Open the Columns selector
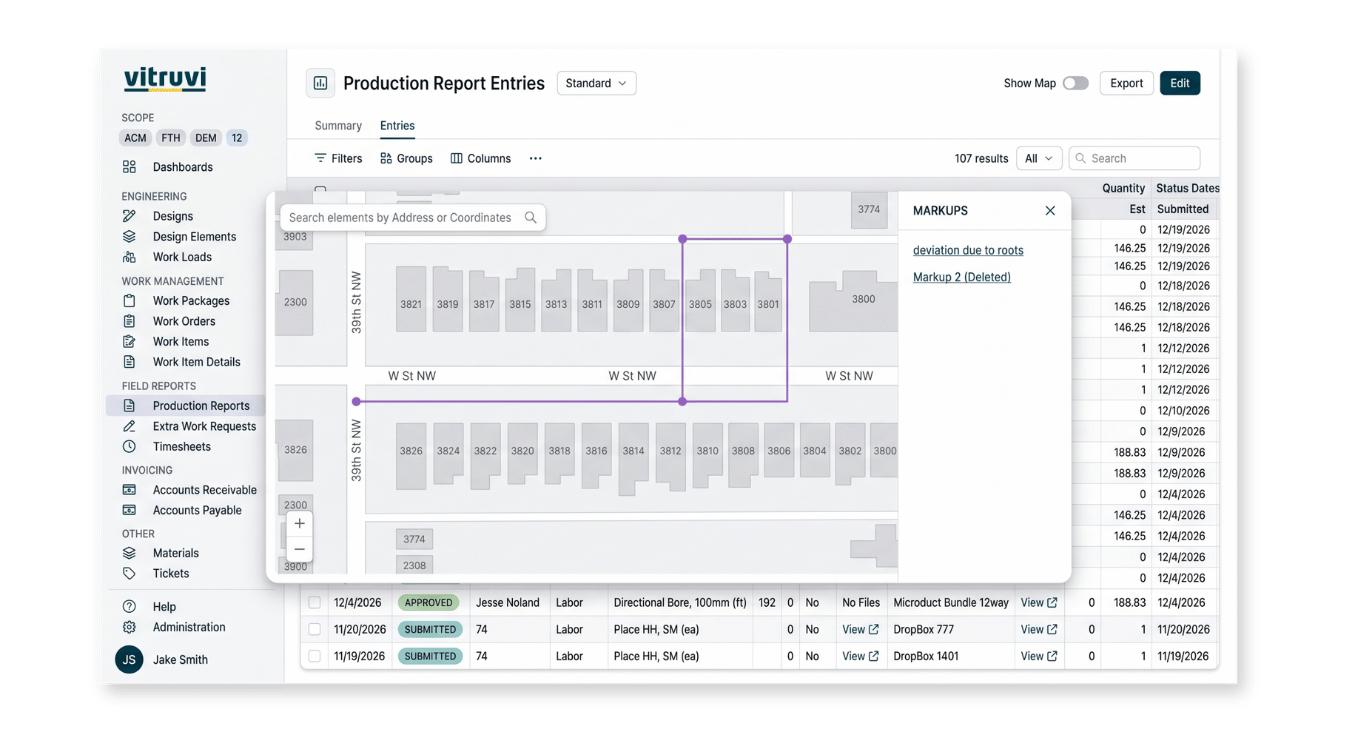This screenshot has width=1350, height=750. click(481, 158)
